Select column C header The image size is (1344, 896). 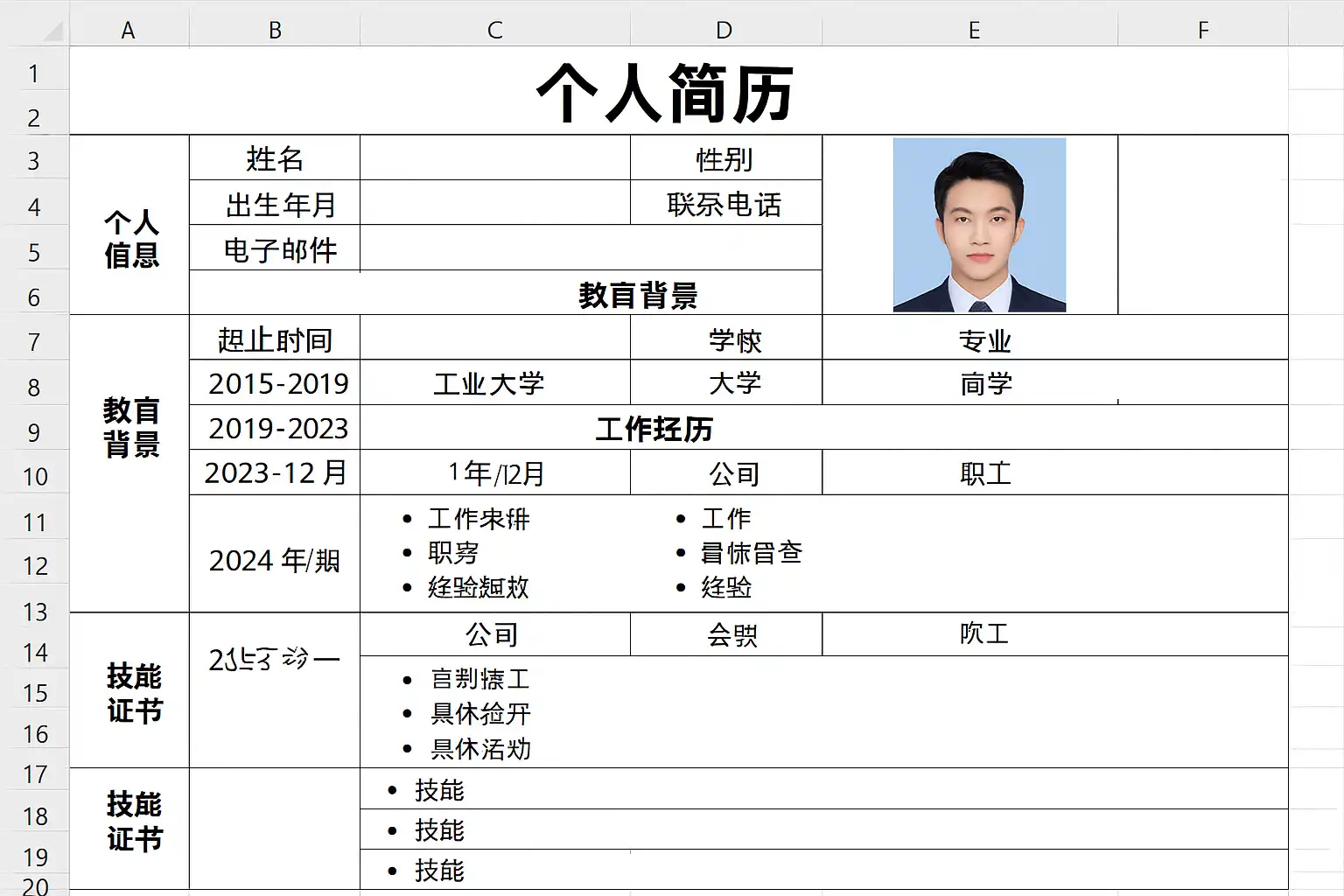[x=494, y=31]
